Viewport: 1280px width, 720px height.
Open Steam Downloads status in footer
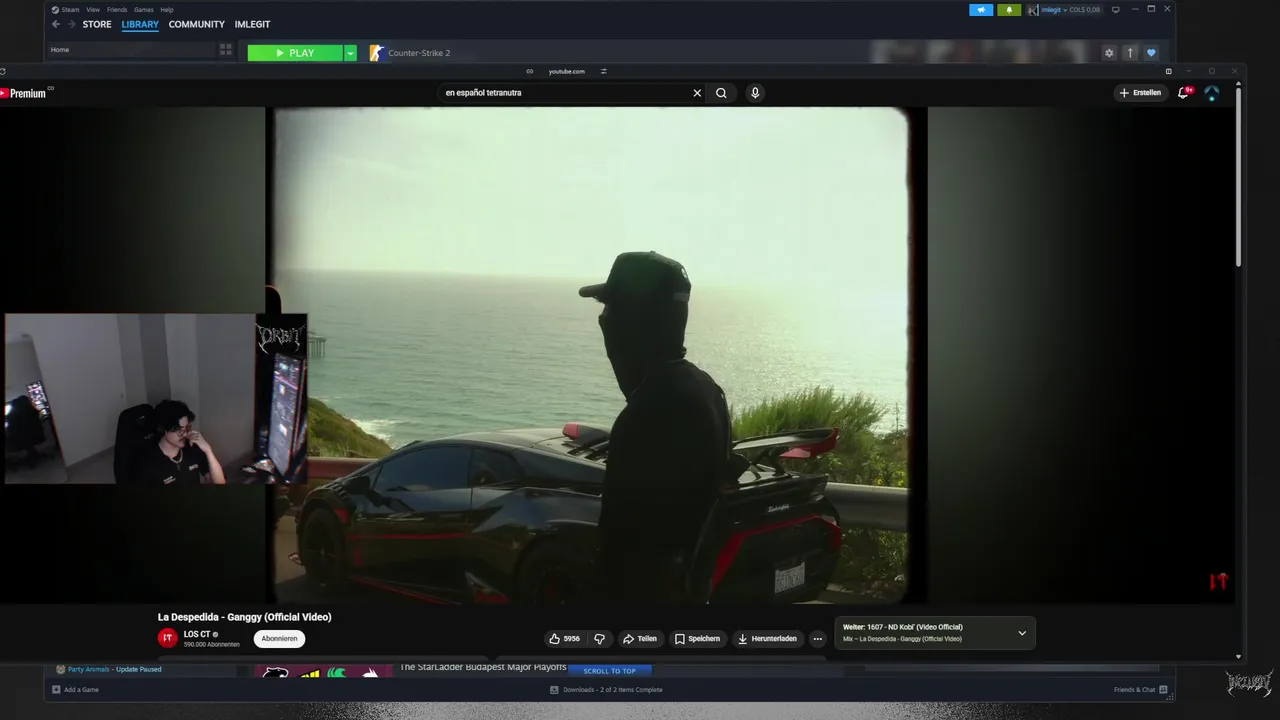606,689
